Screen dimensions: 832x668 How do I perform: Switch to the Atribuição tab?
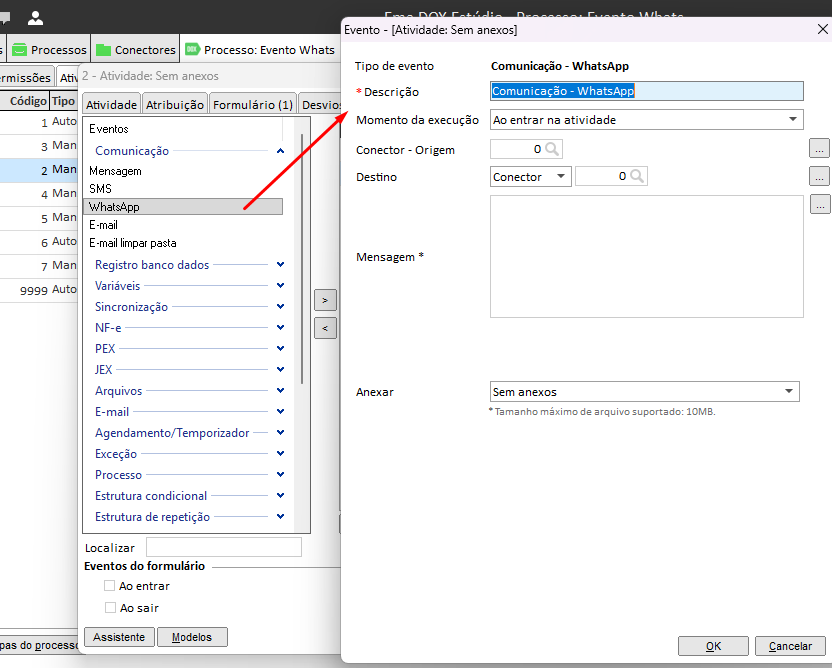click(x=175, y=105)
